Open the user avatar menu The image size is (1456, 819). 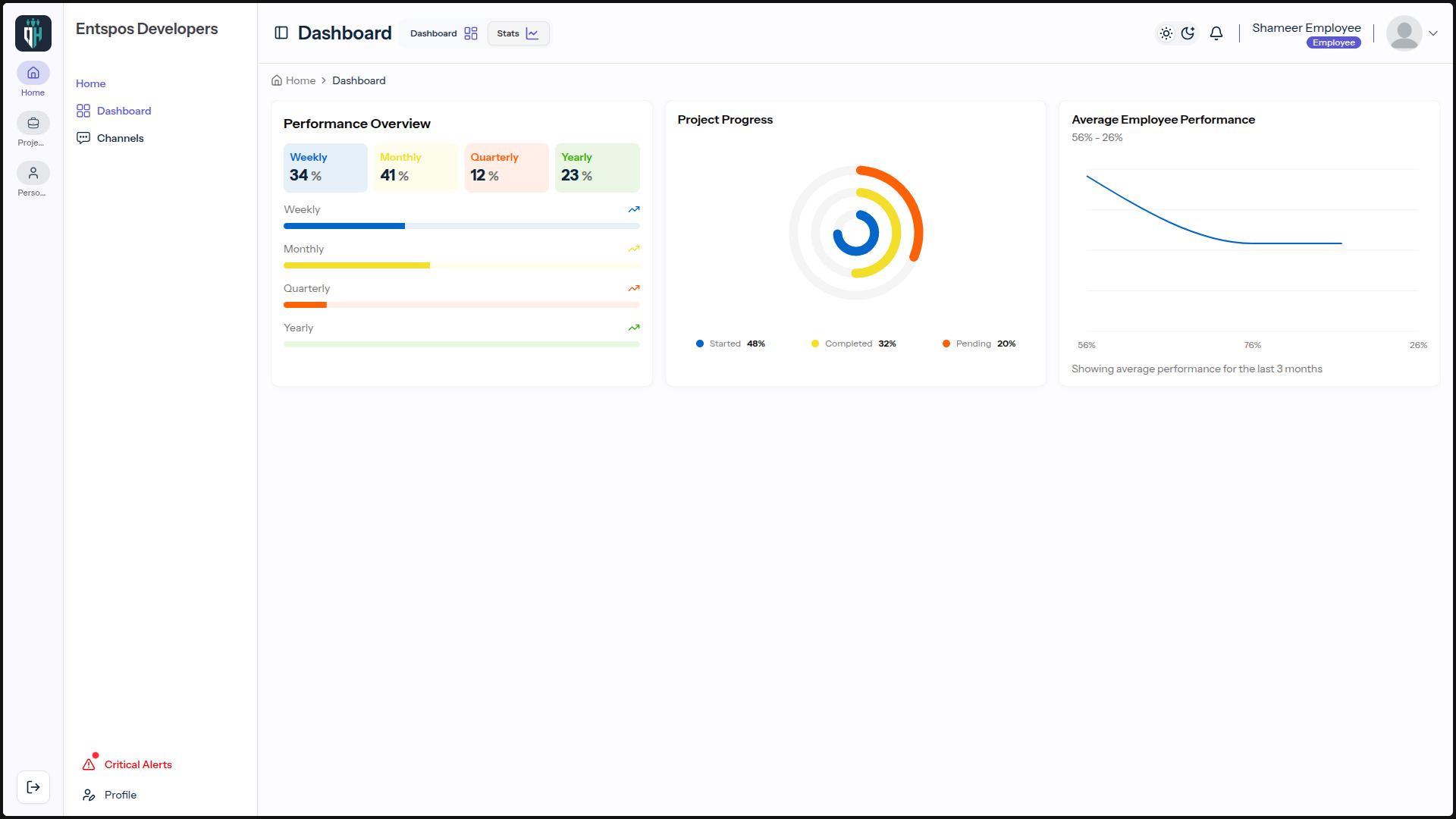pyautogui.click(x=1404, y=33)
